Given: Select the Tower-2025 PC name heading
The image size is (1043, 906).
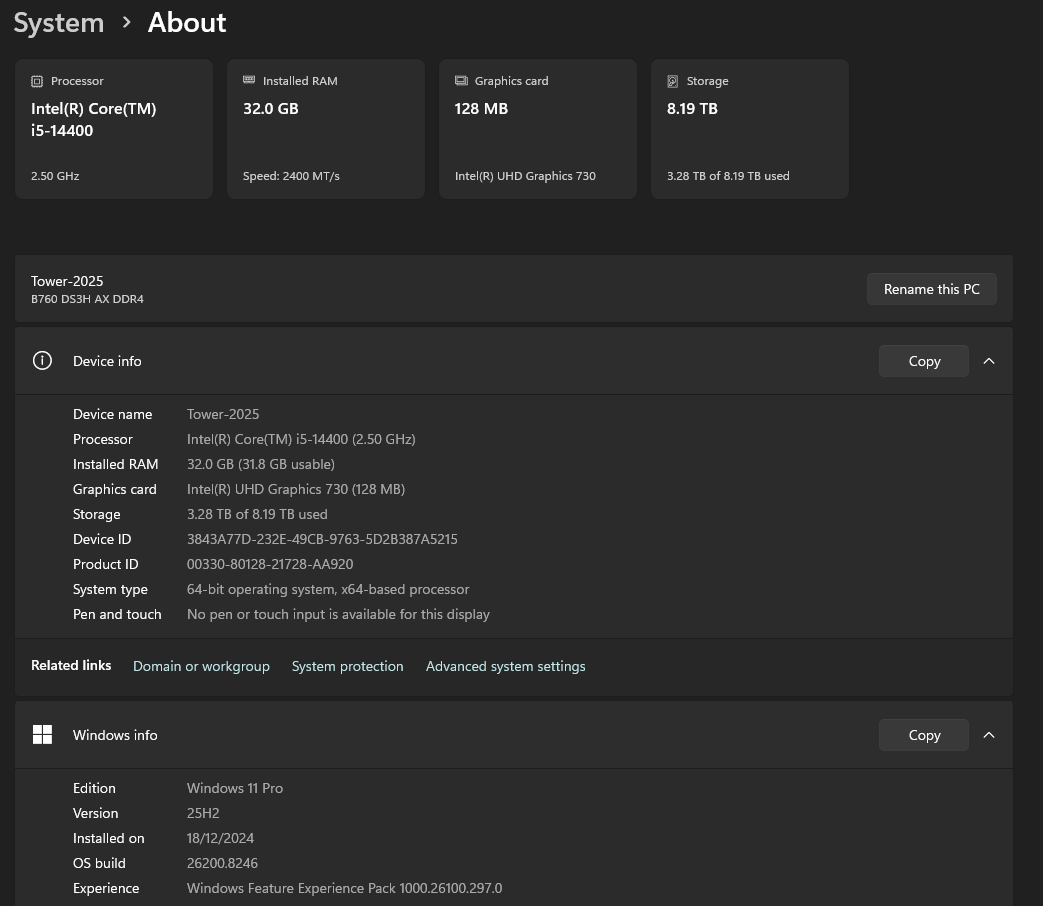Looking at the screenshot, I should tap(67, 281).
